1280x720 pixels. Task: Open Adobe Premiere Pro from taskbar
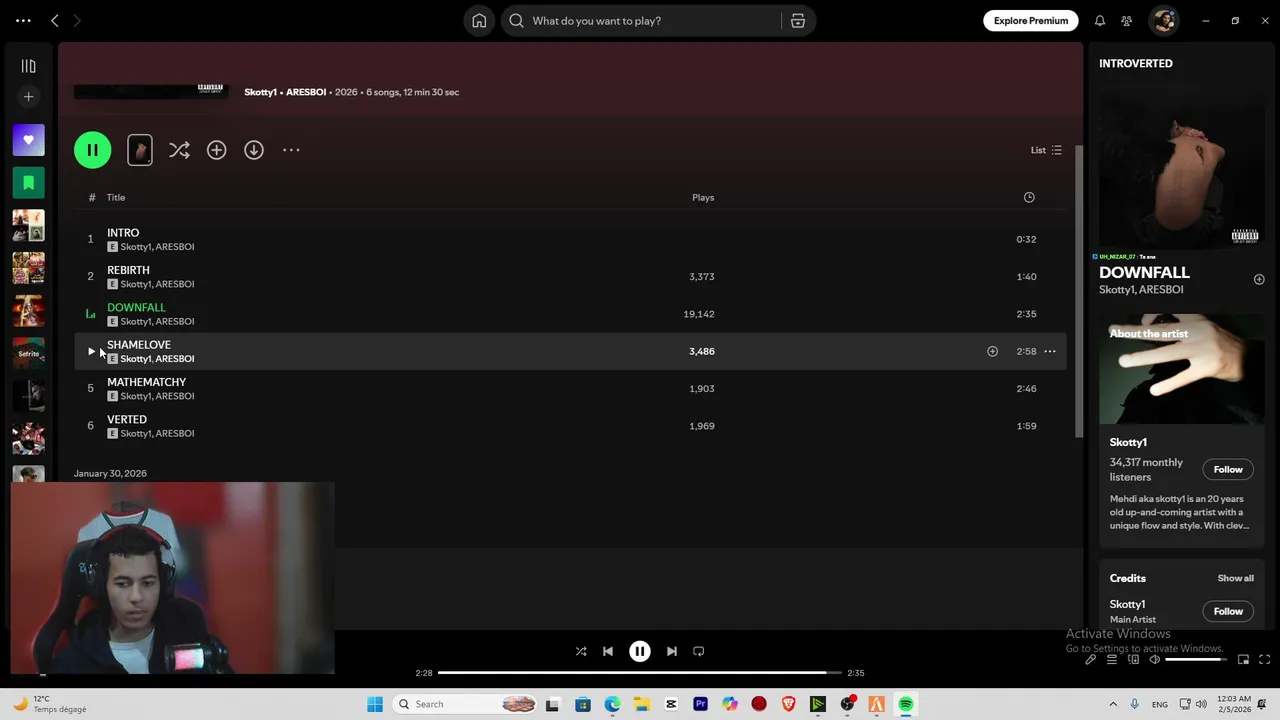pyautogui.click(x=700, y=704)
